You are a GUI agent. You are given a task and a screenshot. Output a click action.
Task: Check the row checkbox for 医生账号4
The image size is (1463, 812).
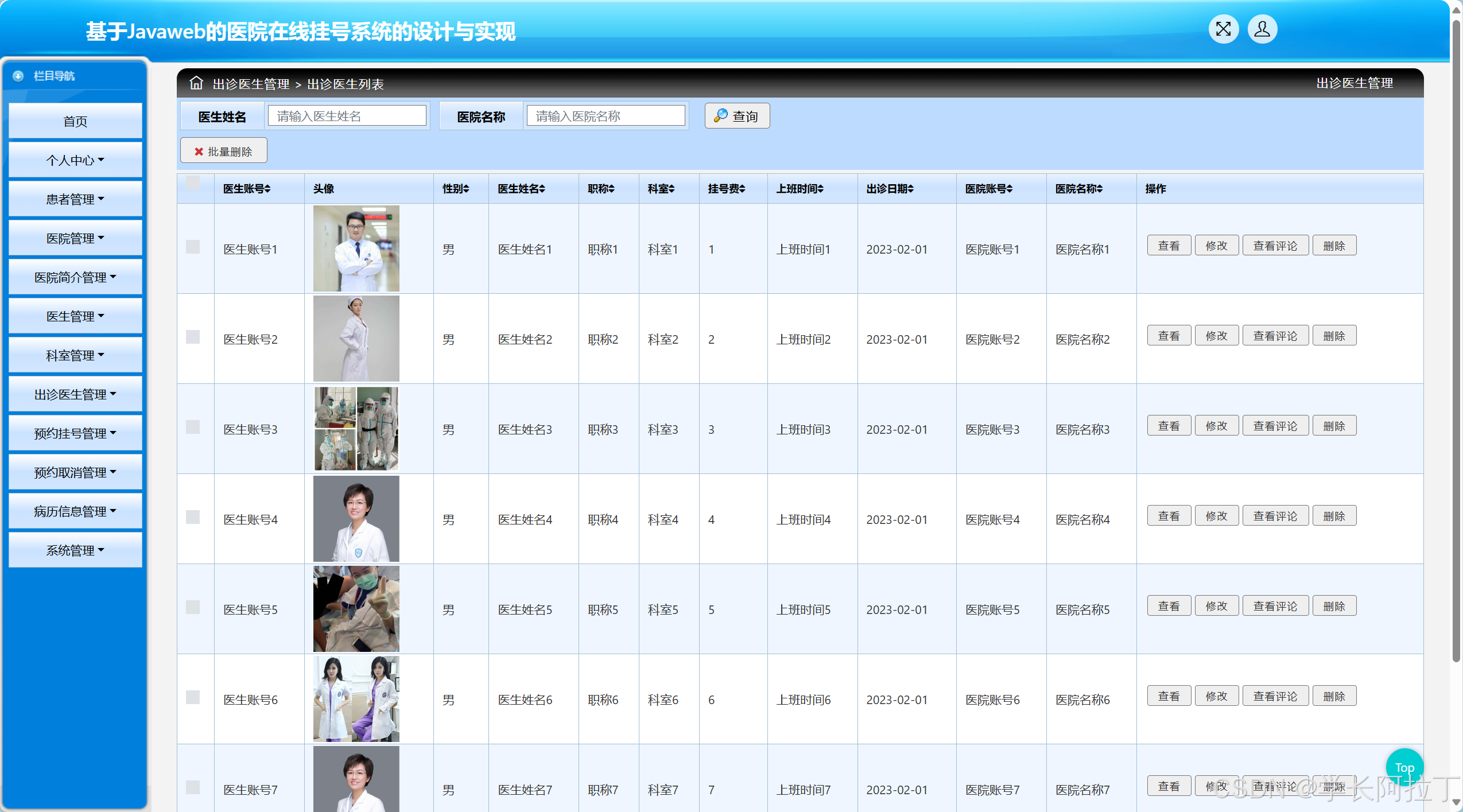[193, 517]
